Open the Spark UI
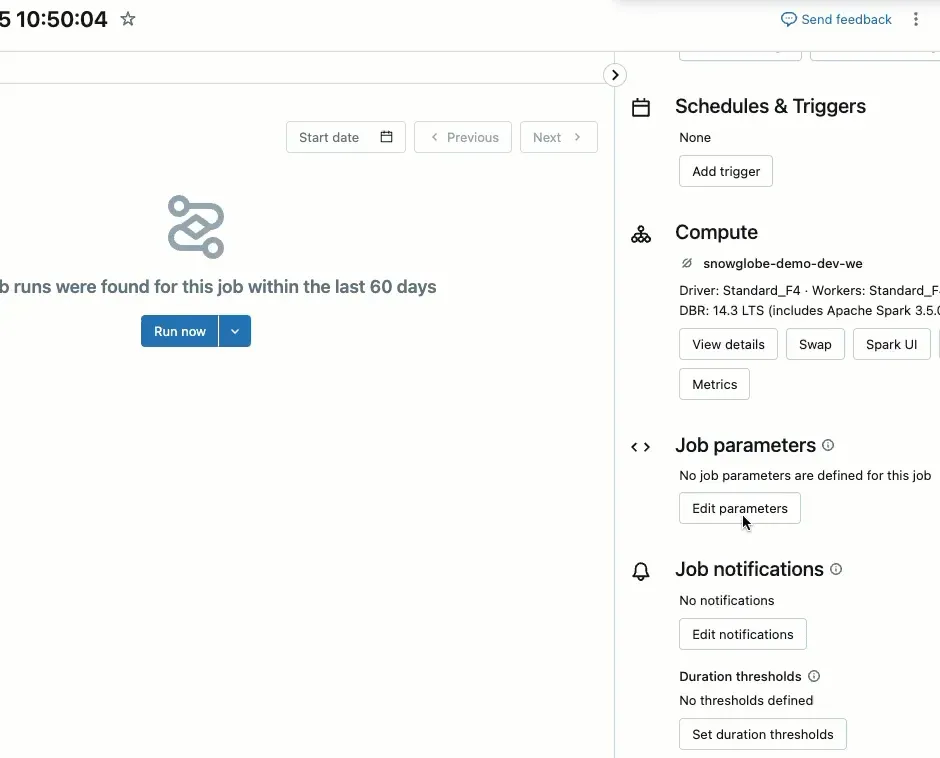This screenshot has height=758, width=940. (891, 344)
